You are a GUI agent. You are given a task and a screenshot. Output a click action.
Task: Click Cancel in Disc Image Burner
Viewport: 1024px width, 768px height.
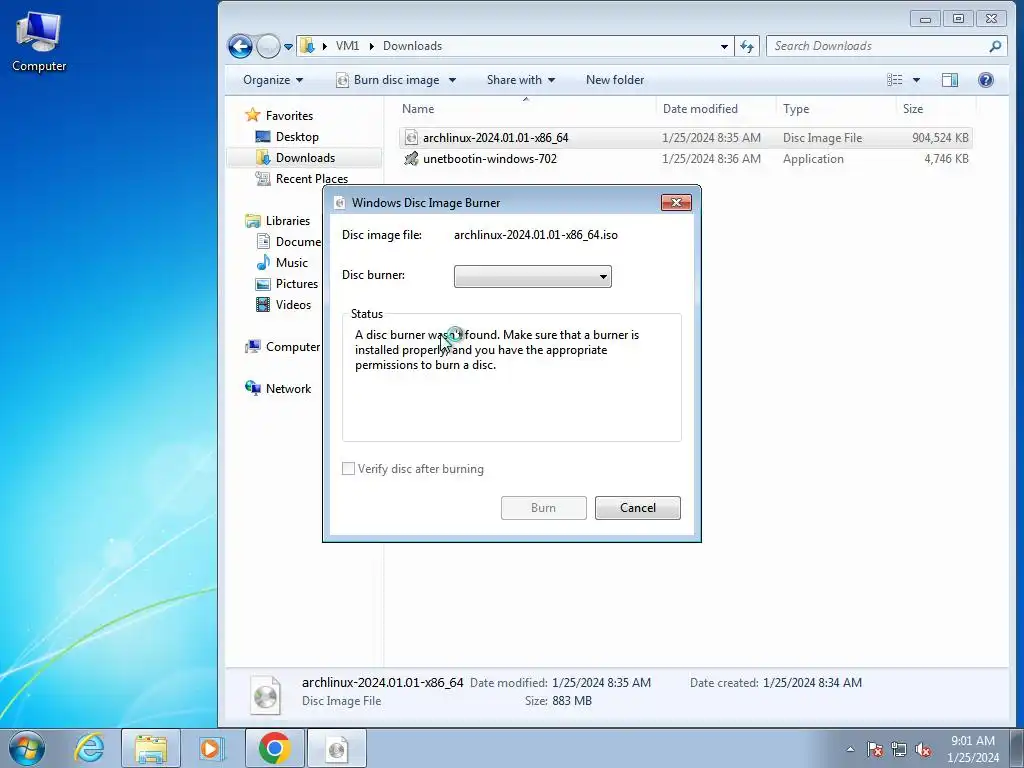[637, 508]
